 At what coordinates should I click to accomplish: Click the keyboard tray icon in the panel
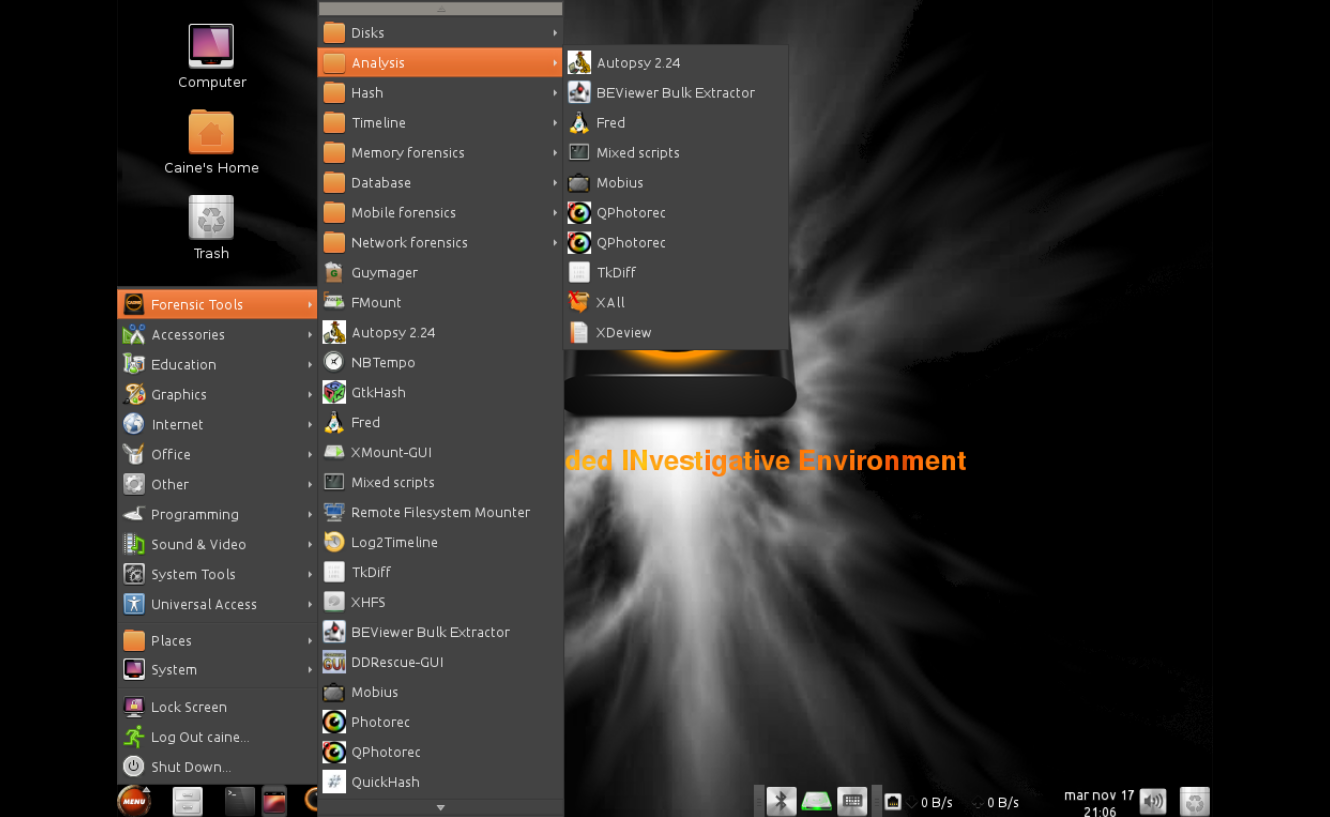click(852, 801)
